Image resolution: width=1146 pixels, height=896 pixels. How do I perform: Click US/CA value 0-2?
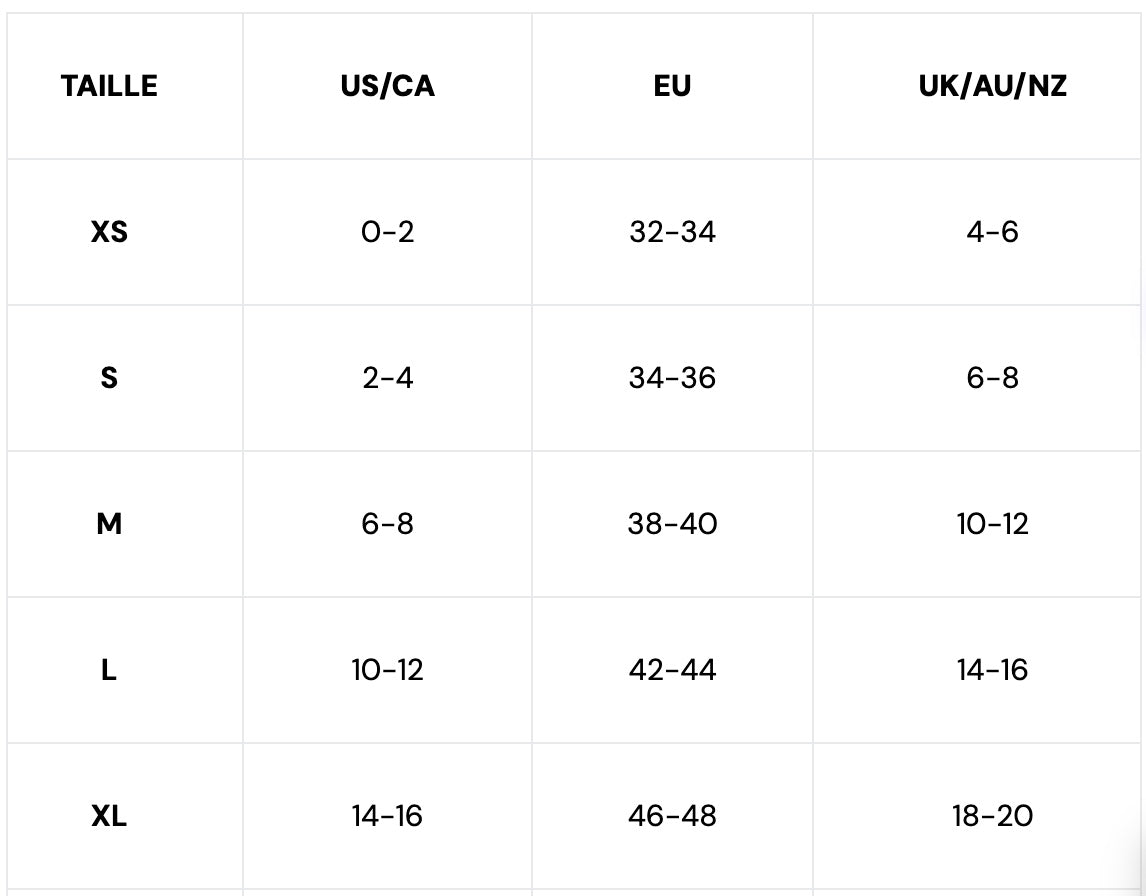[387, 232]
